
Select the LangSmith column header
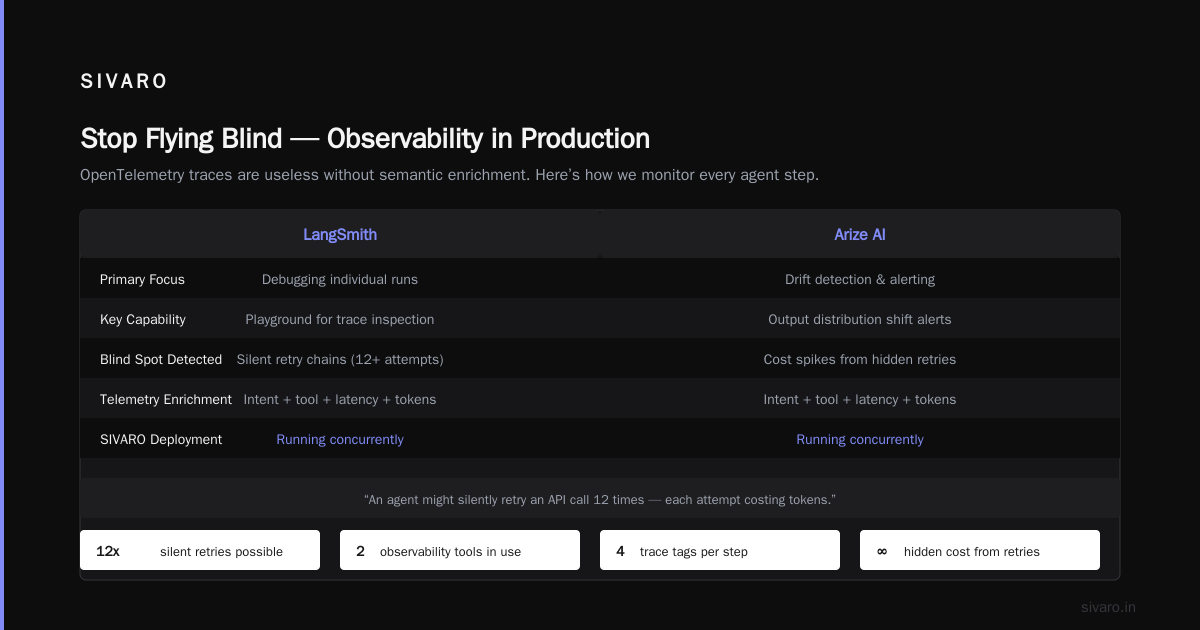click(x=340, y=235)
